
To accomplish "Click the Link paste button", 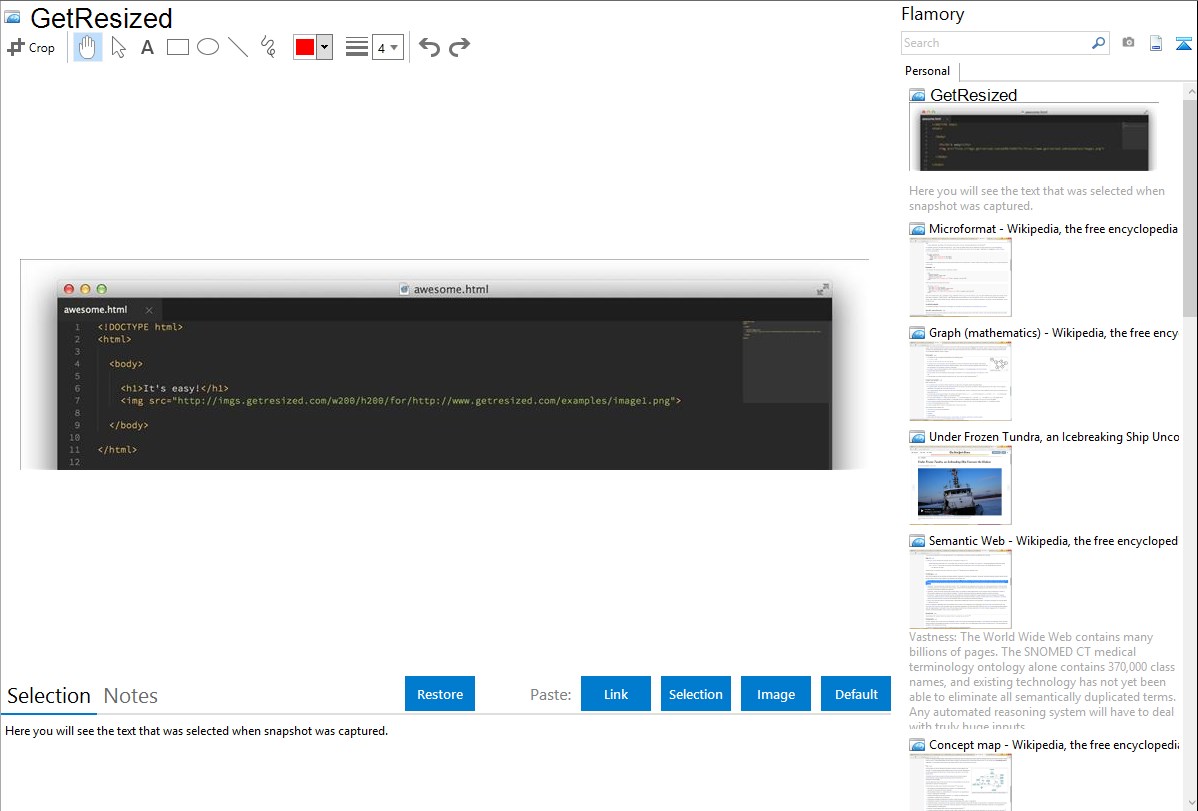I will pyautogui.click(x=616, y=694).
